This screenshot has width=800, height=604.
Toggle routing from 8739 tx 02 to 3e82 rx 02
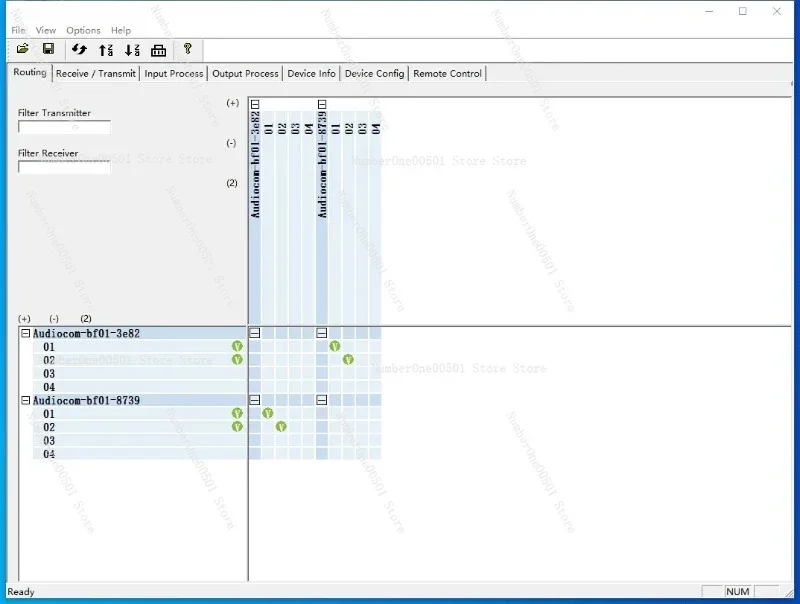(x=348, y=360)
